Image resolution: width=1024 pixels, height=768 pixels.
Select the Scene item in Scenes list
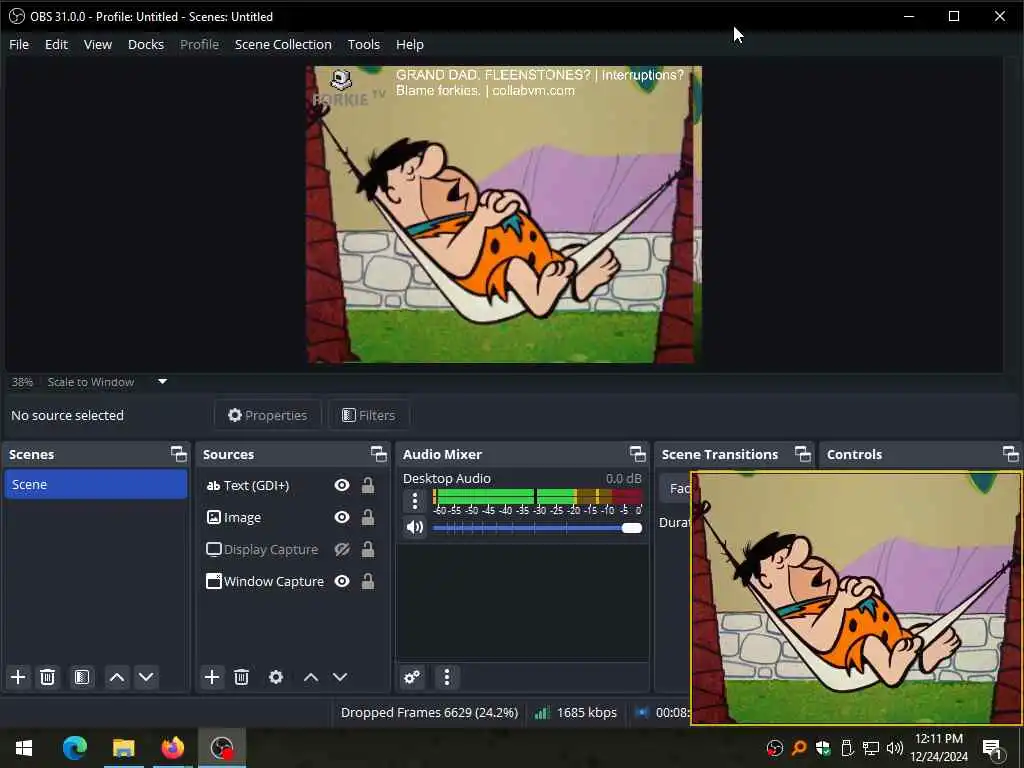click(96, 485)
